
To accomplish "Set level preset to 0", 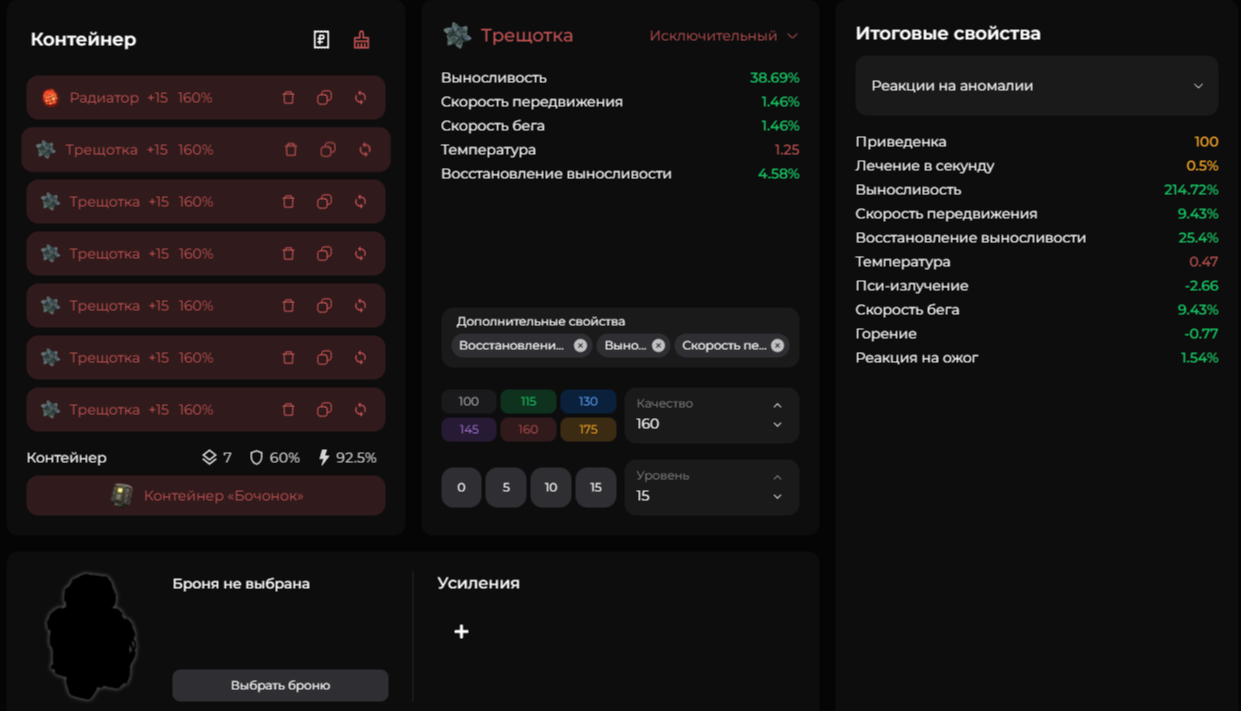I will coord(461,488).
